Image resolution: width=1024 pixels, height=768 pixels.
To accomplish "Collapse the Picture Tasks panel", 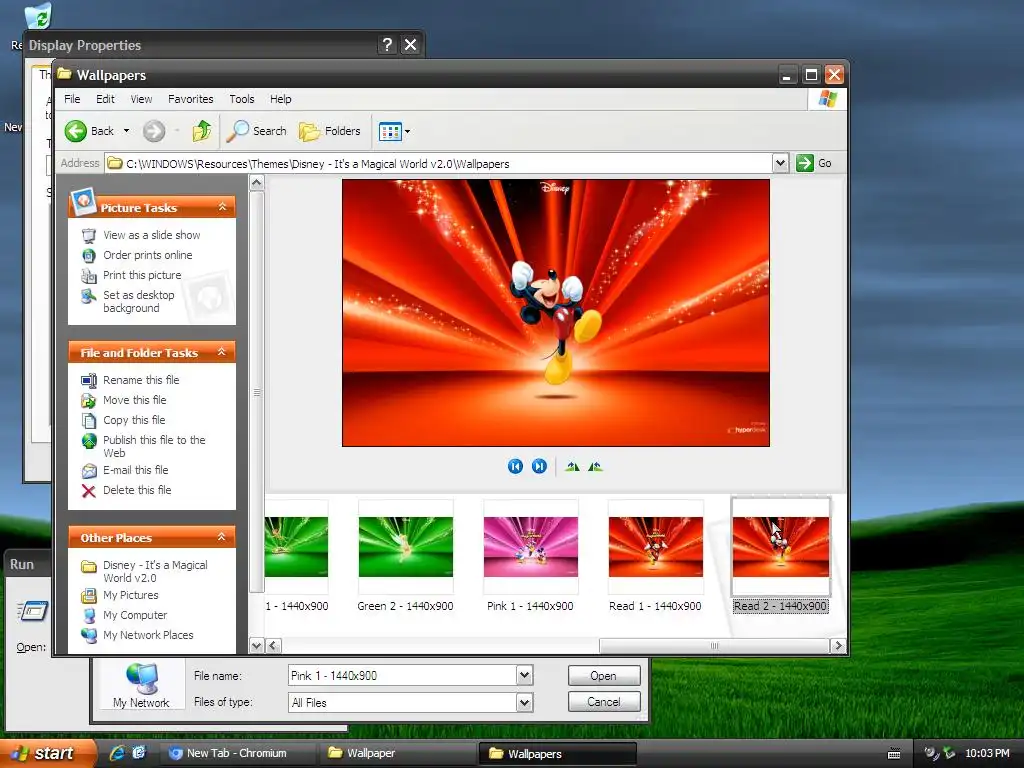I will [222, 207].
